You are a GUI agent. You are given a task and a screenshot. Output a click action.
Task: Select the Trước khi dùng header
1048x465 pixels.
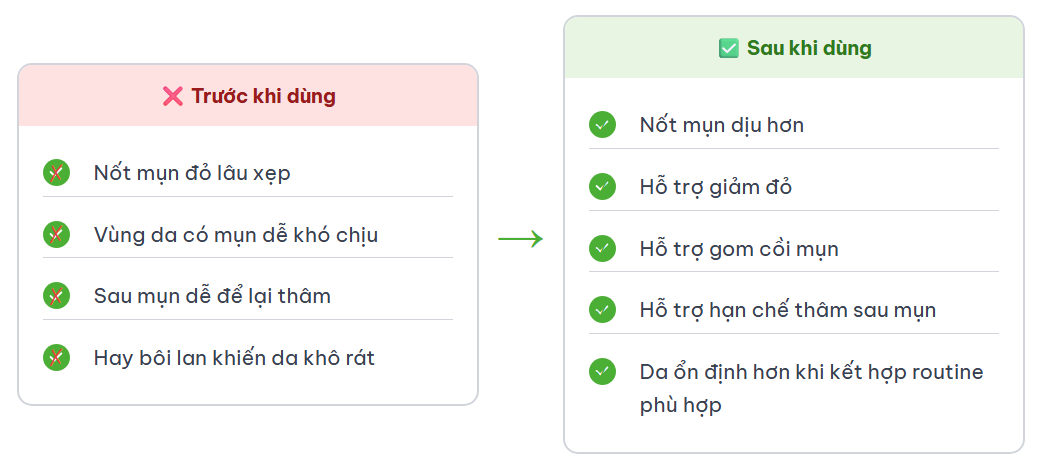click(x=248, y=96)
